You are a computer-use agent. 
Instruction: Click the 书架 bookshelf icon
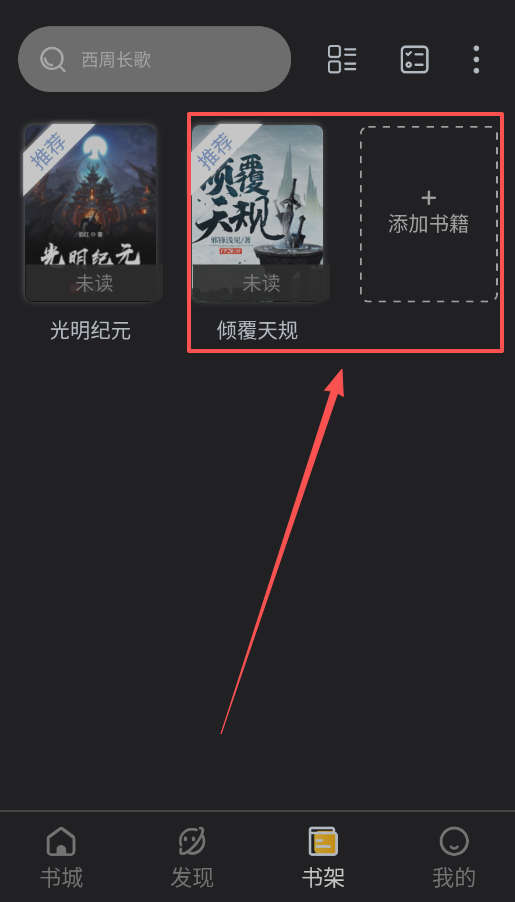point(323,842)
